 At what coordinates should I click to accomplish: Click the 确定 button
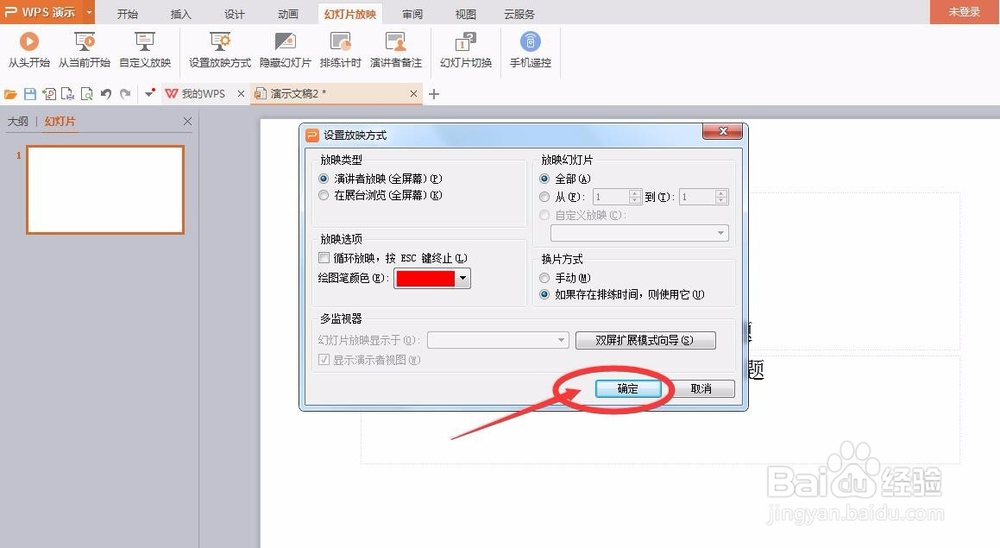point(628,389)
